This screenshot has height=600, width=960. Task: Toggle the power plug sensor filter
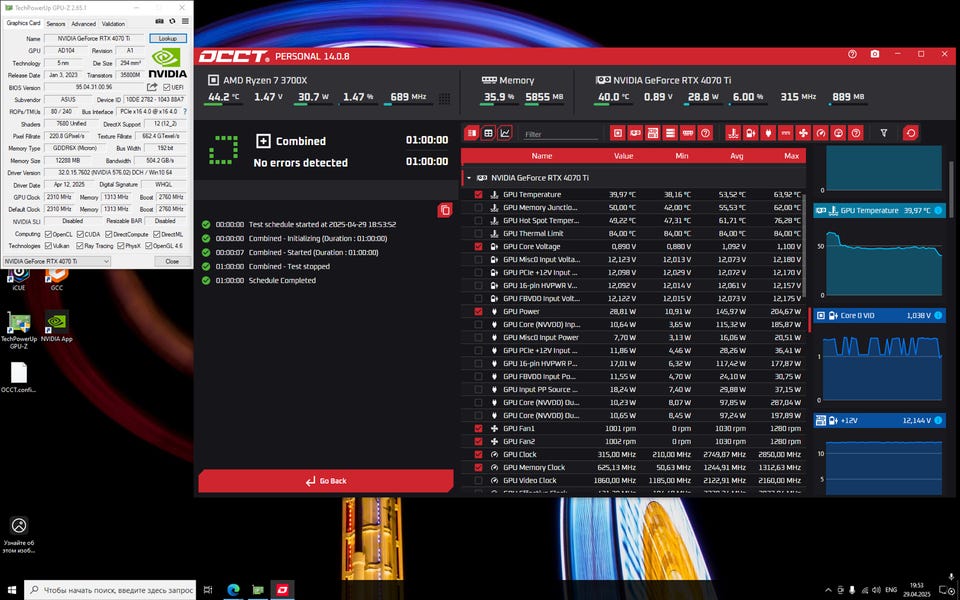pyautogui.click(x=768, y=133)
